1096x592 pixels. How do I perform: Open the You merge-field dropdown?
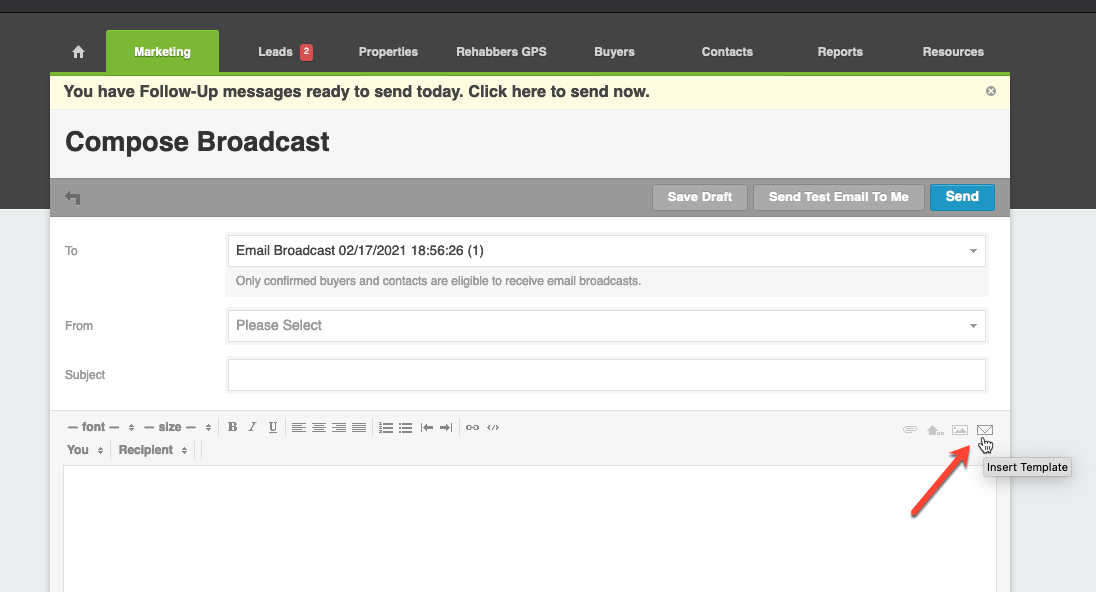(85, 450)
